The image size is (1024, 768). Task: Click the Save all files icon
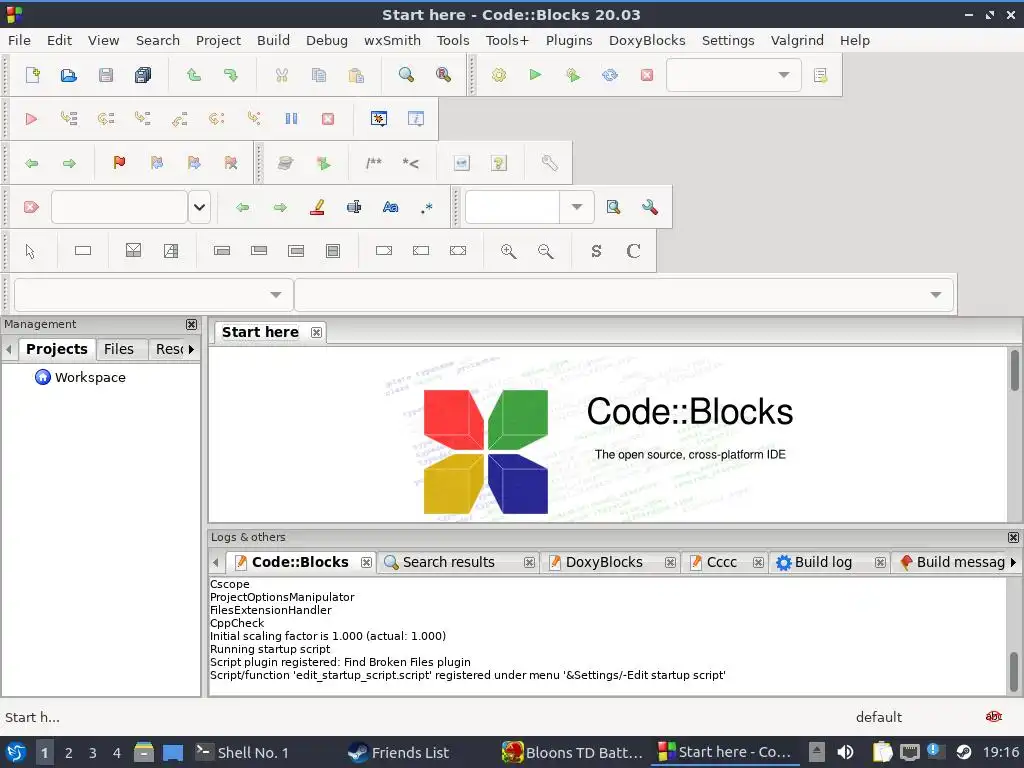click(x=143, y=75)
